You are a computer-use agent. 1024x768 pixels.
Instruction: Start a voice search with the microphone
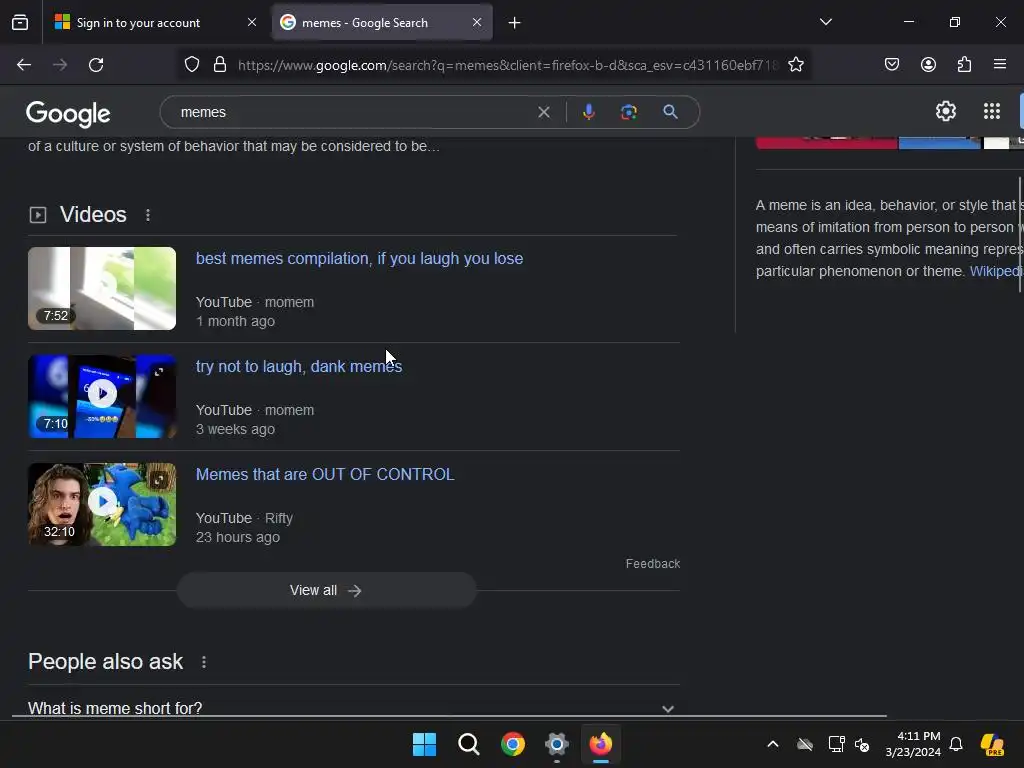[x=588, y=112]
